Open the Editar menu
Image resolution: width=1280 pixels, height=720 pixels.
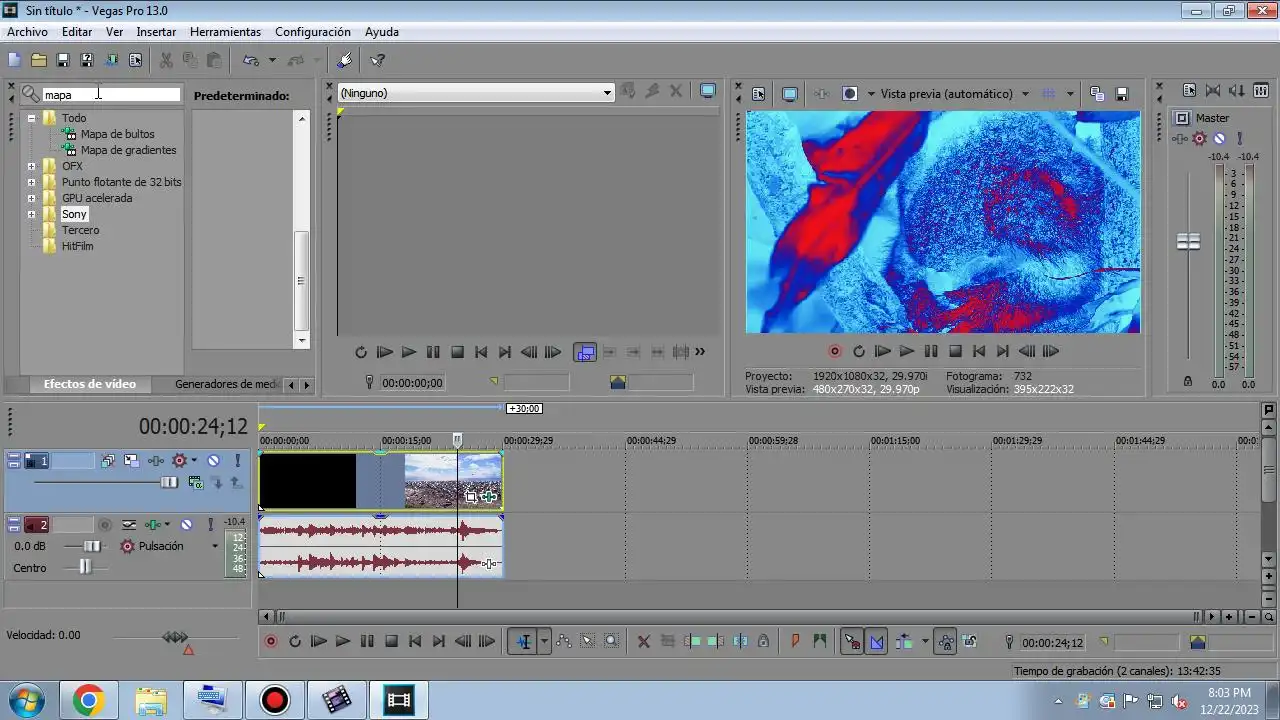pyautogui.click(x=77, y=32)
